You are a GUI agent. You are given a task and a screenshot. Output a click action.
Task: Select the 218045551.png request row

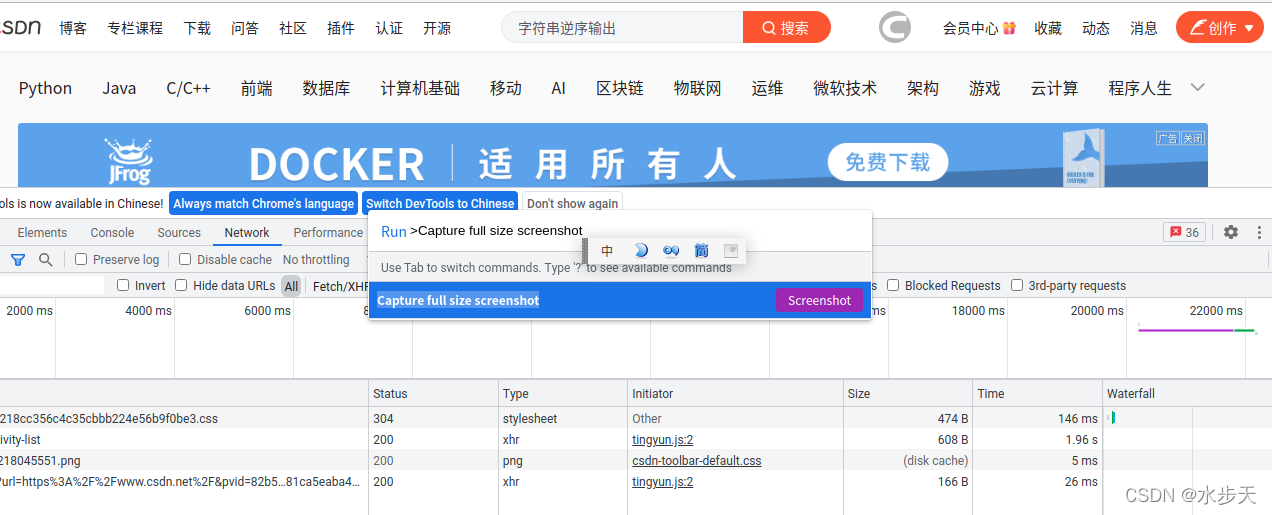click(x=636, y=460)
